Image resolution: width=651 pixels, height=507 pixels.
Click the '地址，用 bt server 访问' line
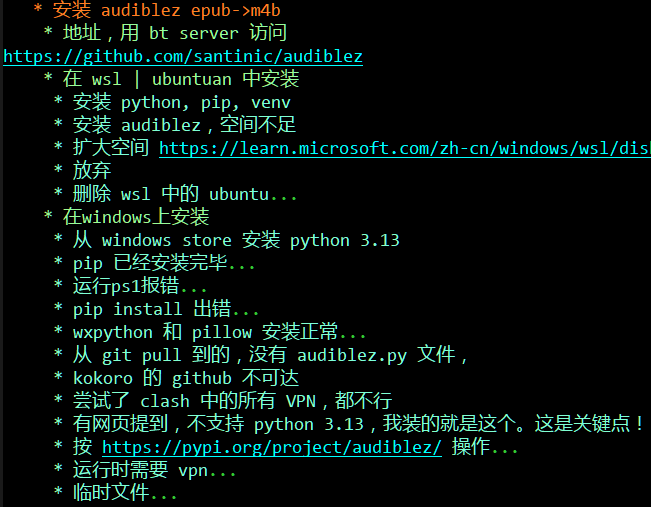click(x=174, y=33)
